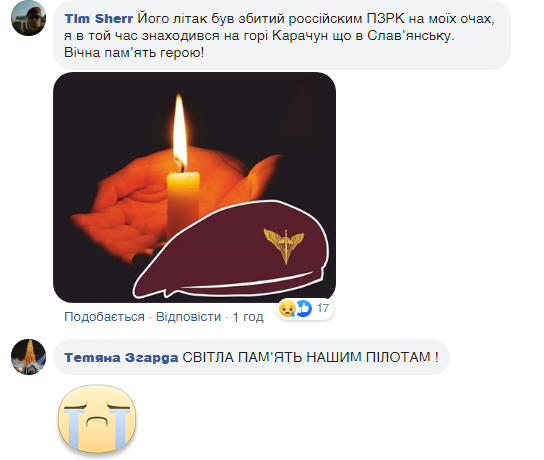
Task: Open the candle and beret image
Action: (x=194, y=187)
